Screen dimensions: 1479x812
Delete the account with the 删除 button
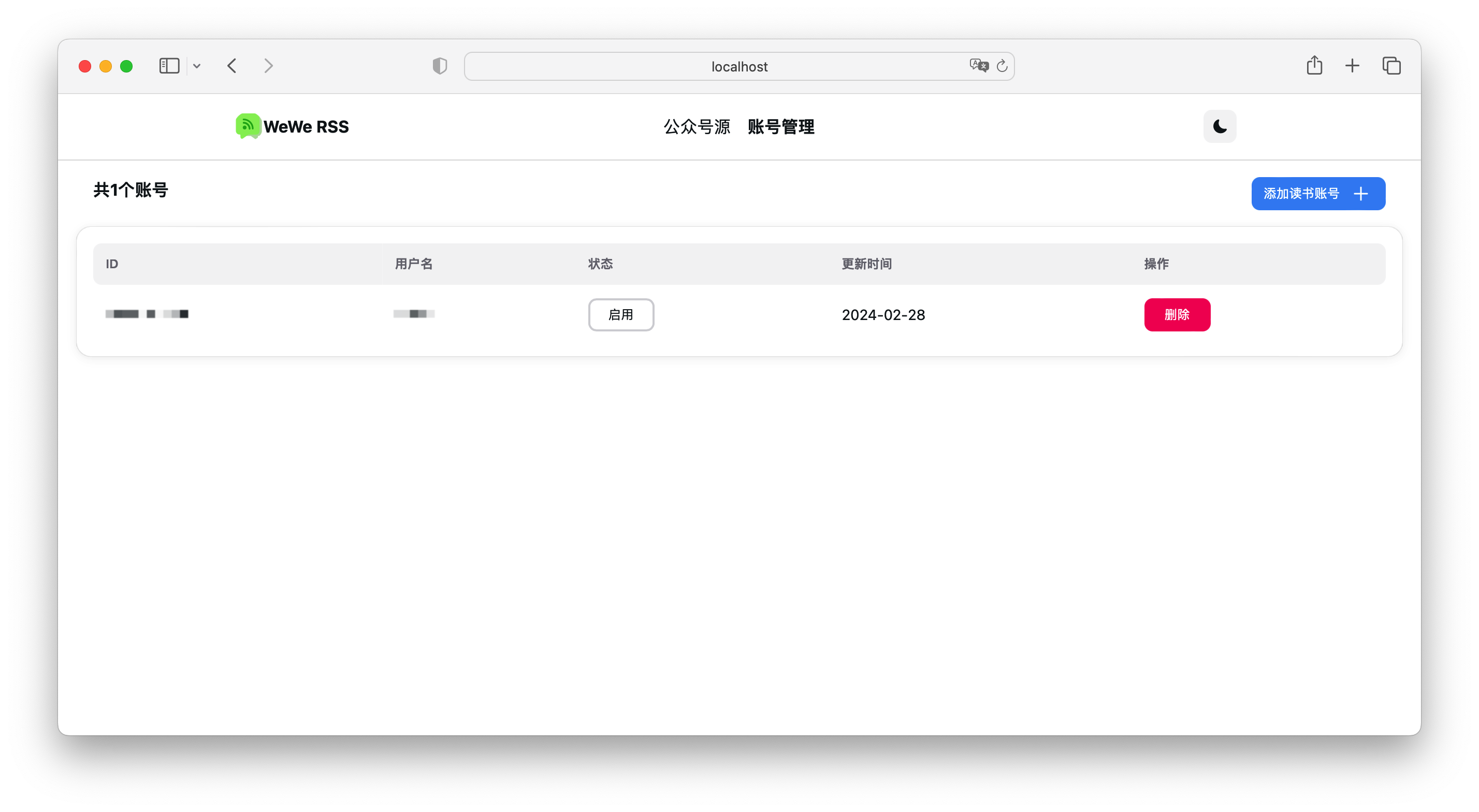pos(1177,315)
